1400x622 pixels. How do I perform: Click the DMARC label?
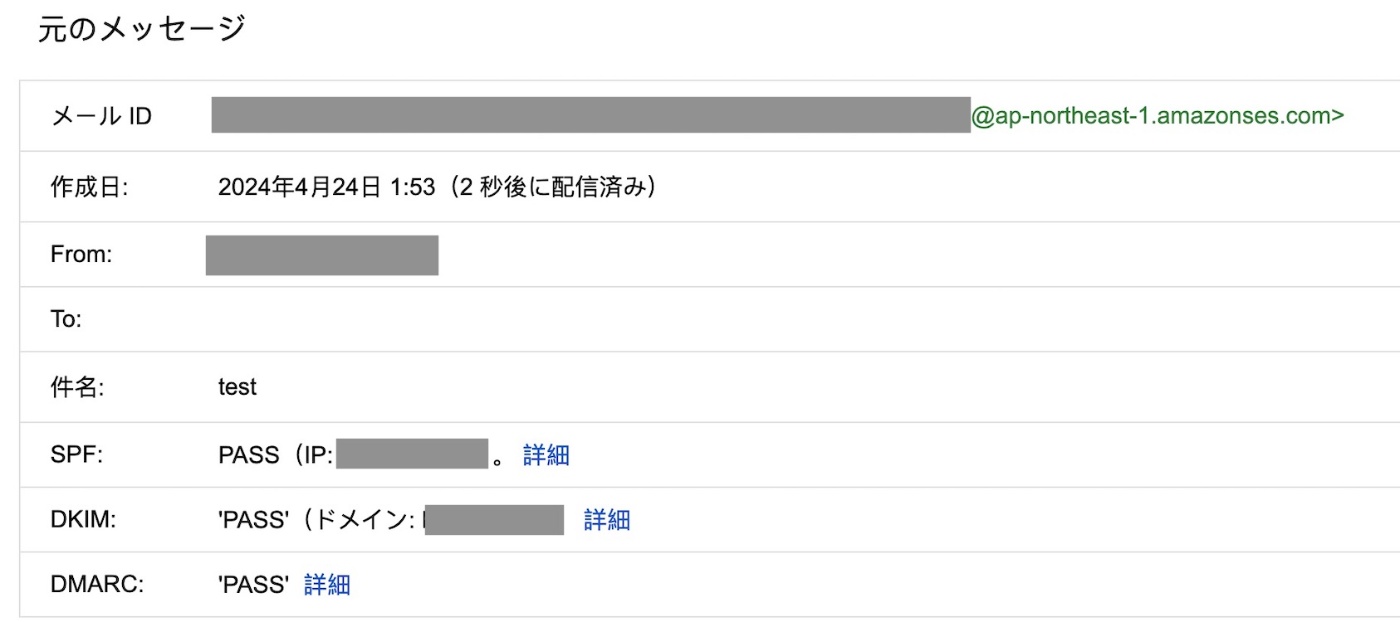[x=97, y=585]
